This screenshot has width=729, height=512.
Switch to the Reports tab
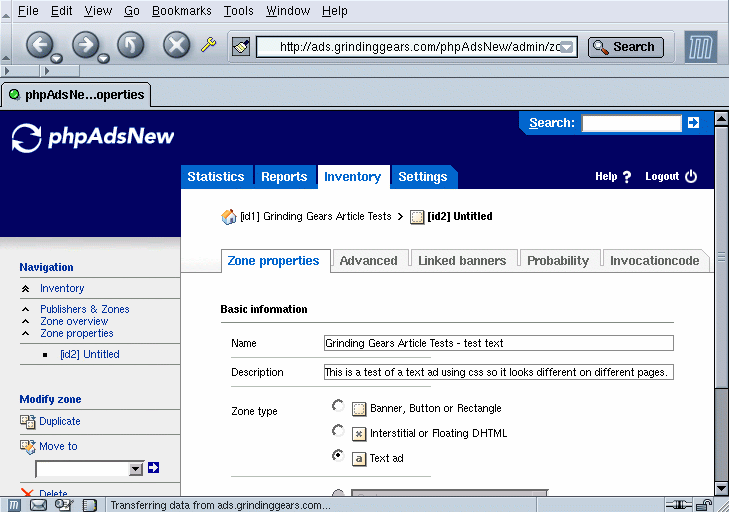click(284, 177)
